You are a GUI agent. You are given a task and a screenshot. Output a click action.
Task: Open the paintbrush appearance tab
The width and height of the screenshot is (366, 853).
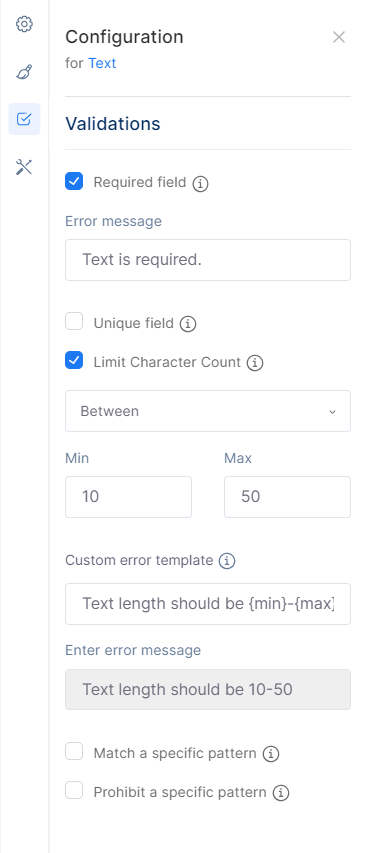tap(24, 72)
